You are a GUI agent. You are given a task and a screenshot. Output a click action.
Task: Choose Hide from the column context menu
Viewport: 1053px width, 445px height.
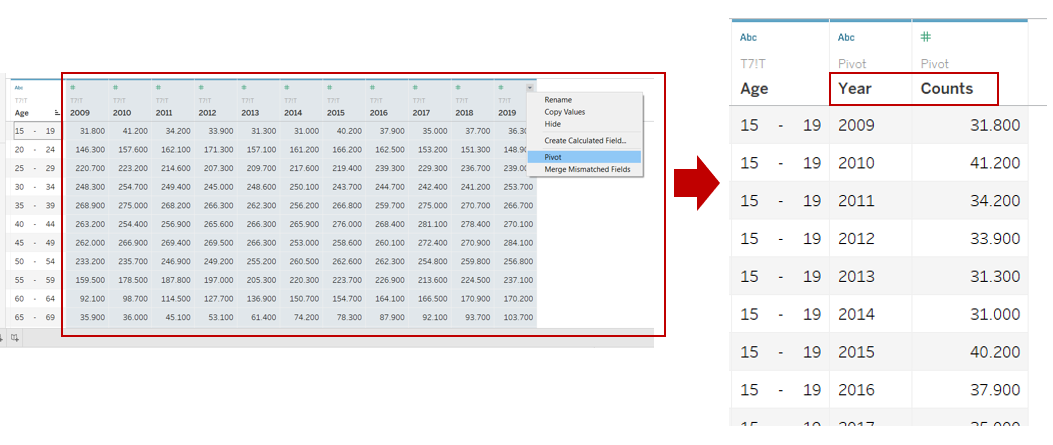click(x=552, y=123)
